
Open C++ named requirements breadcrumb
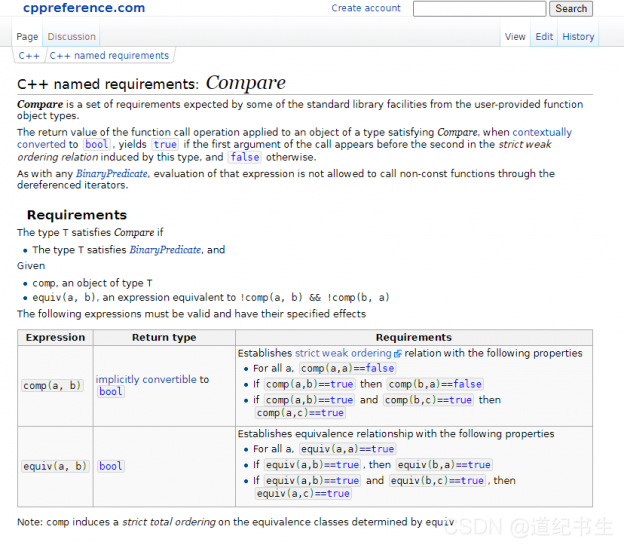[109, 56]
